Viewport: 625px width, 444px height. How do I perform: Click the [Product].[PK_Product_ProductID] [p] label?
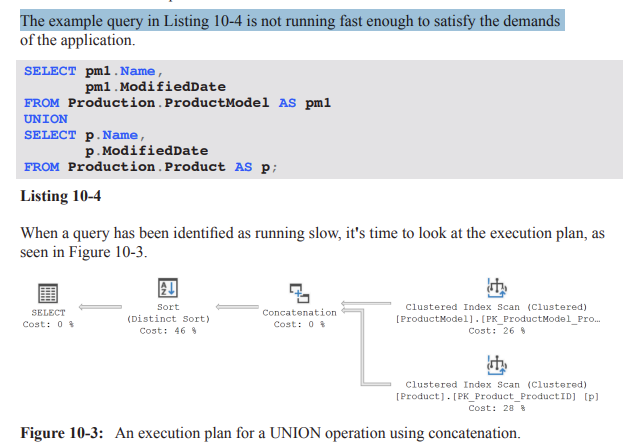496,396
